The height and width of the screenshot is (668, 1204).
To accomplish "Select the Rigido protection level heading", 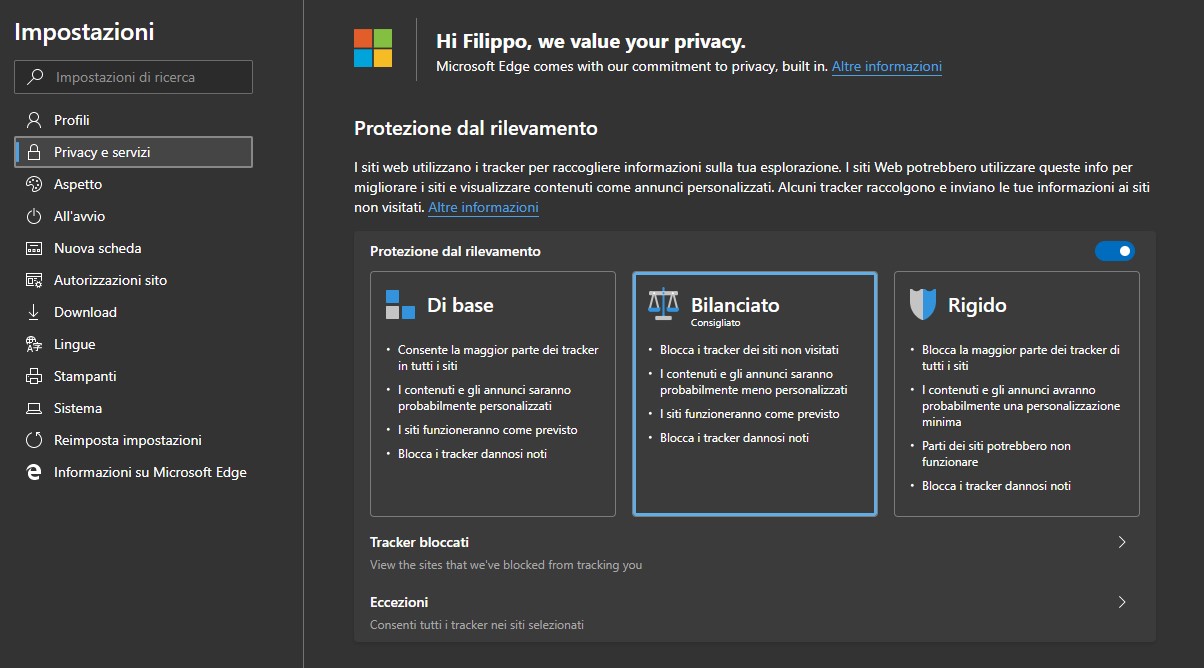I will tap(977, 305).
